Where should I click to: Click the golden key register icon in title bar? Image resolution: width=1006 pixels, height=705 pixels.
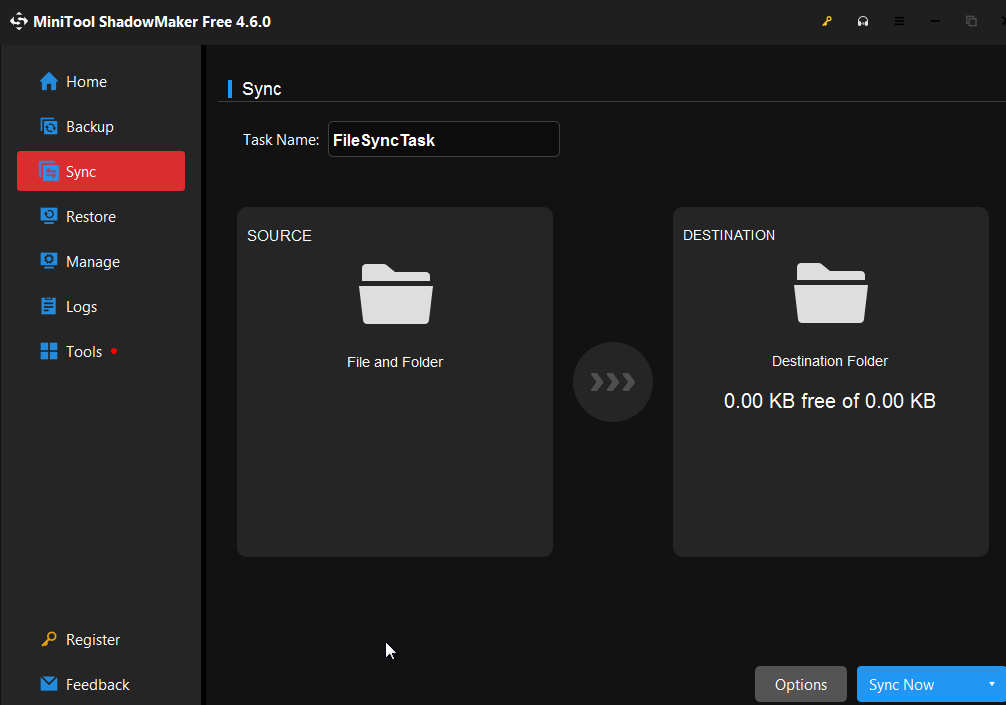827,21
